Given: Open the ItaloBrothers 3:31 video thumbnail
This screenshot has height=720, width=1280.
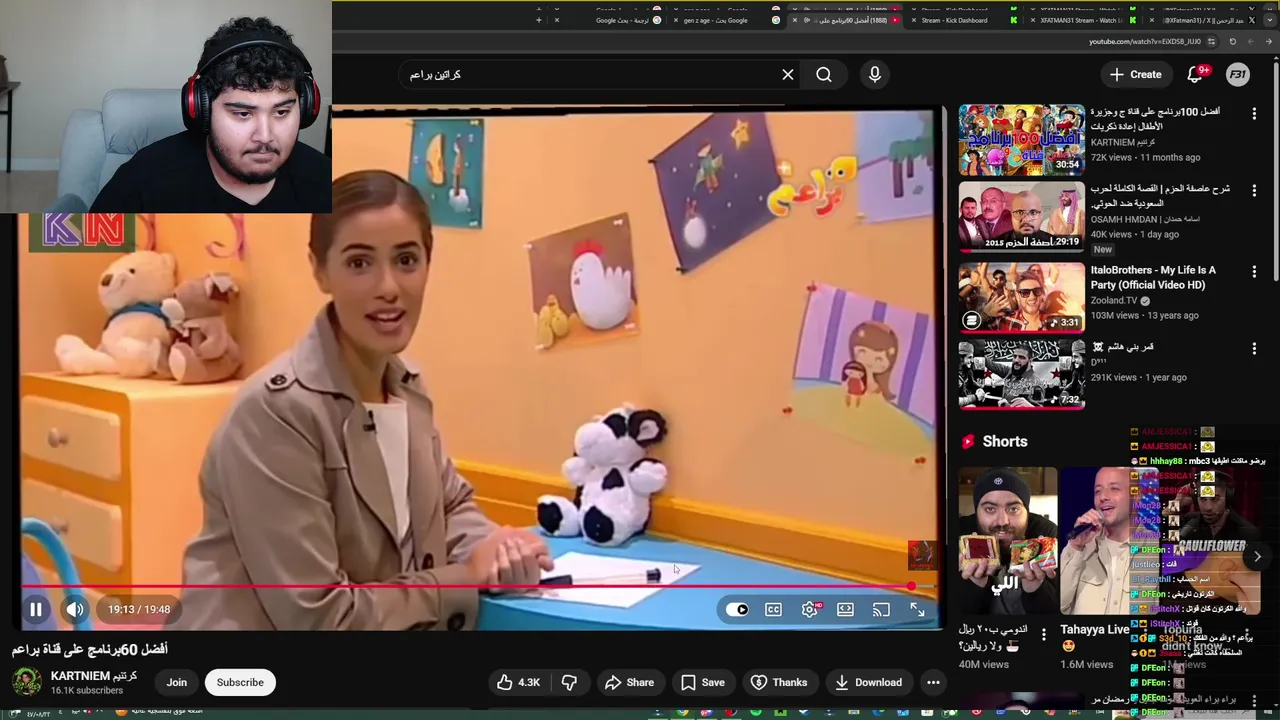Looking at the screenshot, I should tap(1021, 297).
